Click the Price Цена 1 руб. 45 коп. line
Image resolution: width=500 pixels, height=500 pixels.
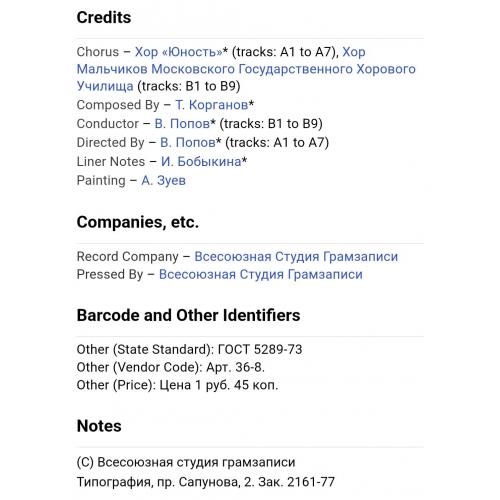[x=177, y=385]
